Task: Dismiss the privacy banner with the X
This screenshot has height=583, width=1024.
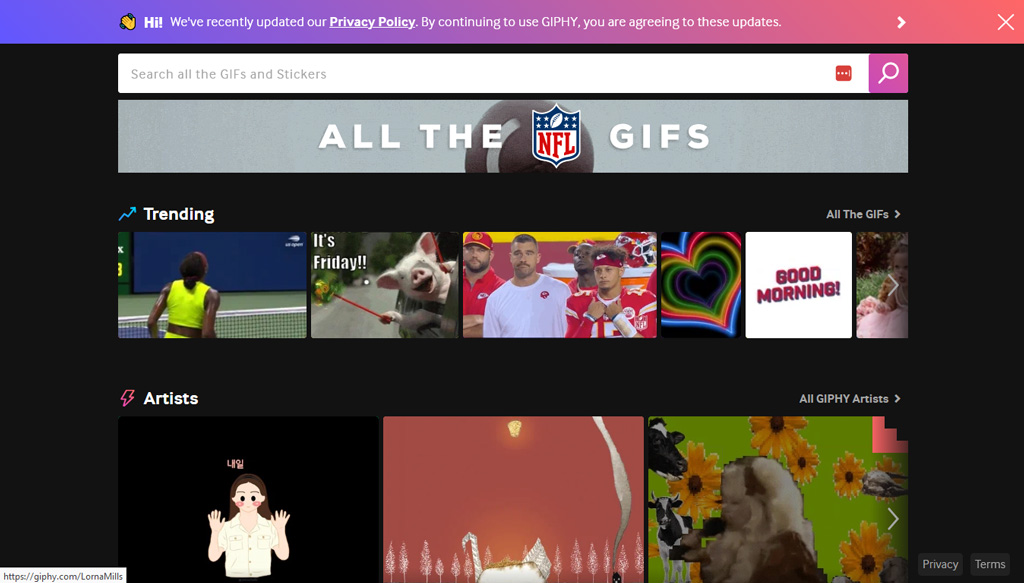Action: tap(1006, 22)
